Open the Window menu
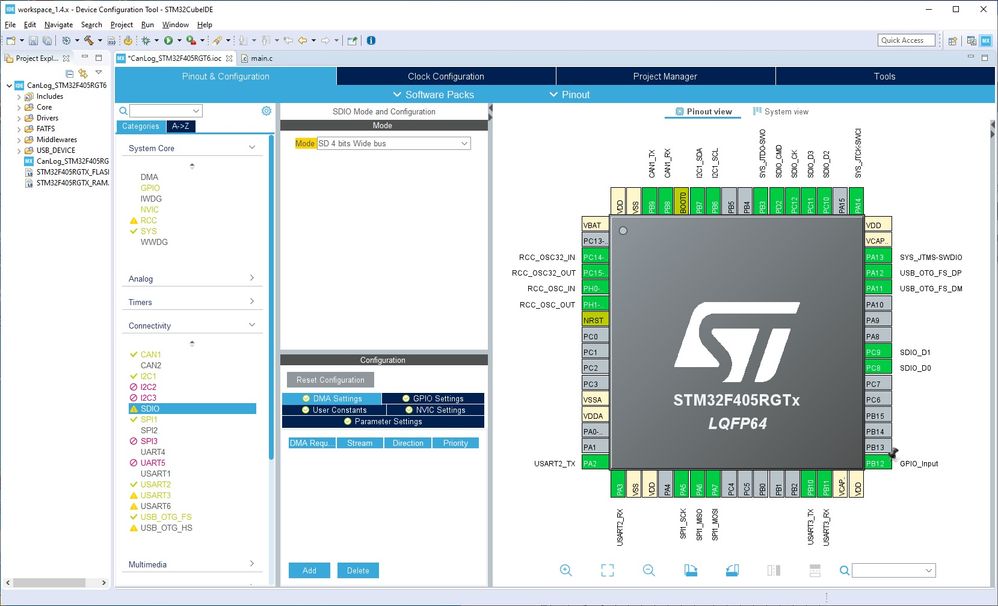Screen dimensions: 998x606 175,24
